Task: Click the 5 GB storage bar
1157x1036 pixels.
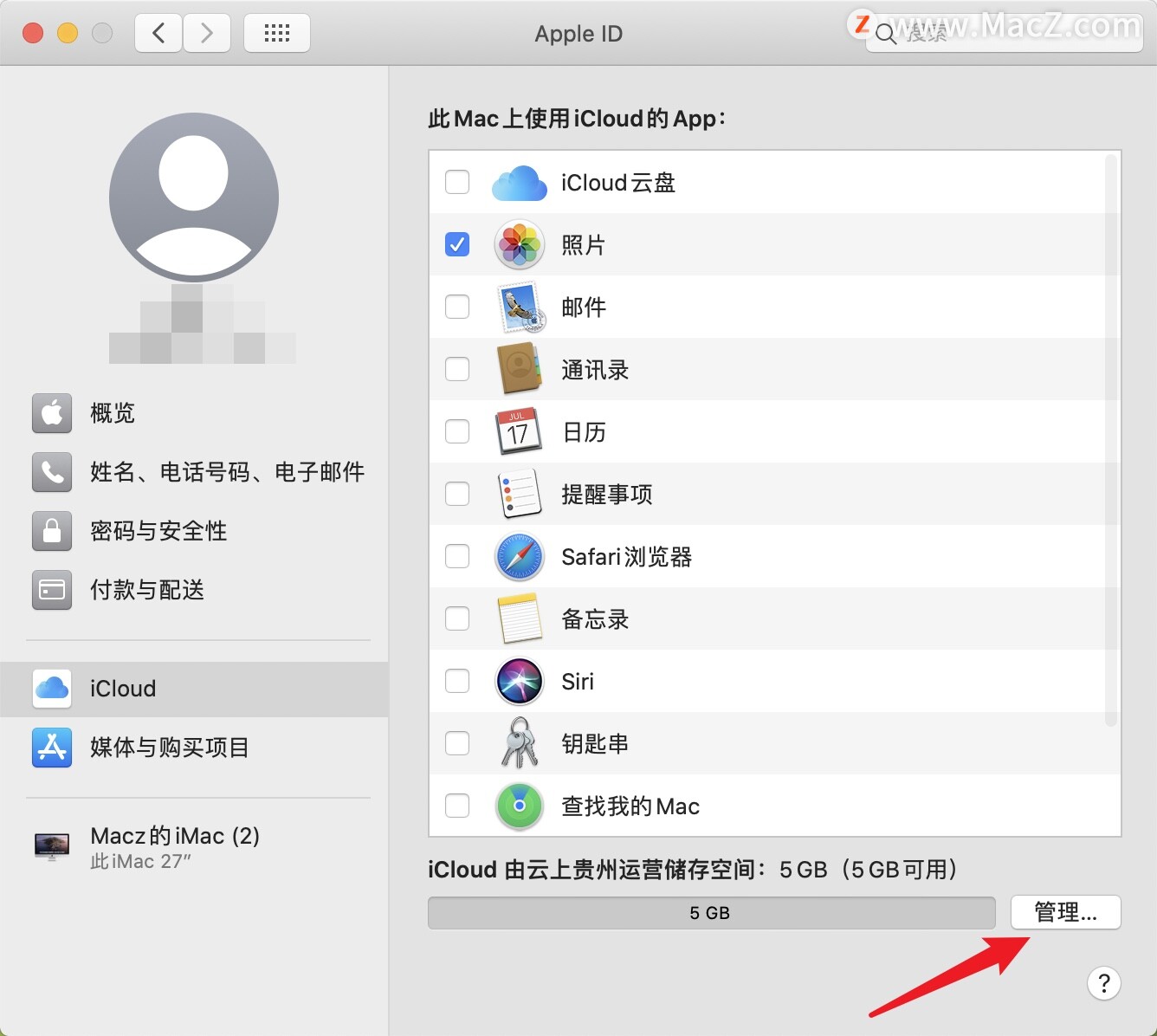Action: tap(712, 913)
